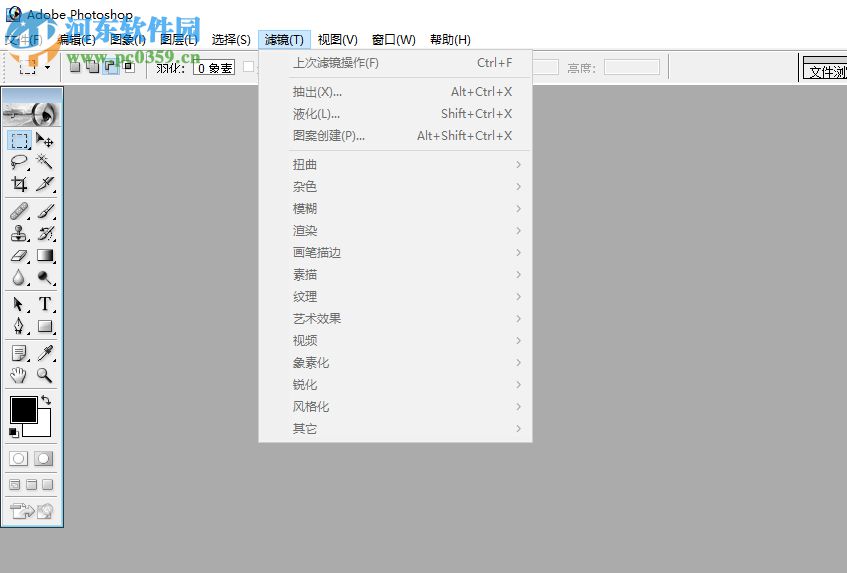Jump to ImageReady from toolbox bottom

pyautogui.click(x=32, y=510)
